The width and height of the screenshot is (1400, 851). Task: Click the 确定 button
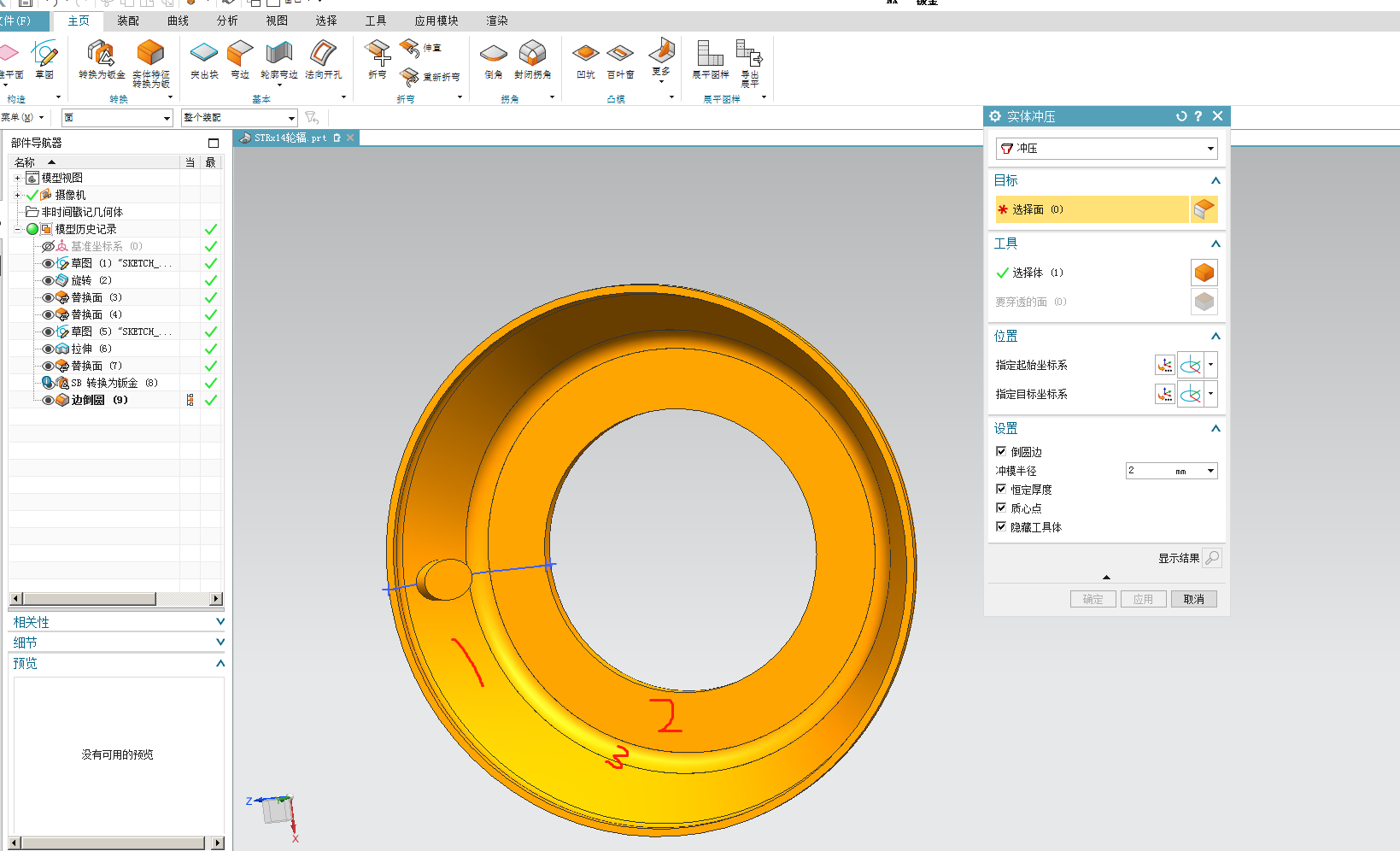pyautogui.click(x=1093, y=599)
